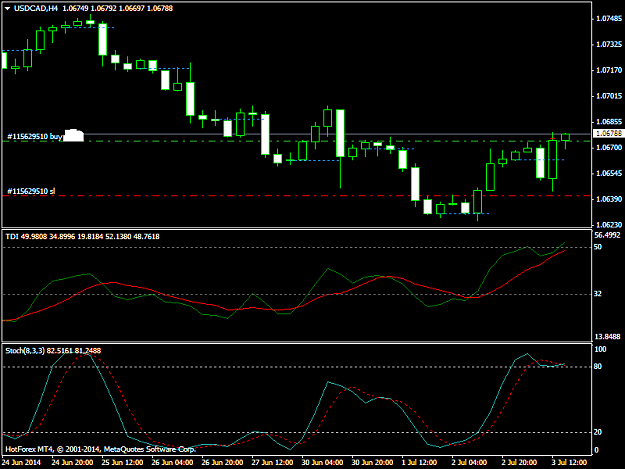This screenshot has width=625, height=469.
Task: Click TDI level 32 scale label
Action: click(597, 294)
